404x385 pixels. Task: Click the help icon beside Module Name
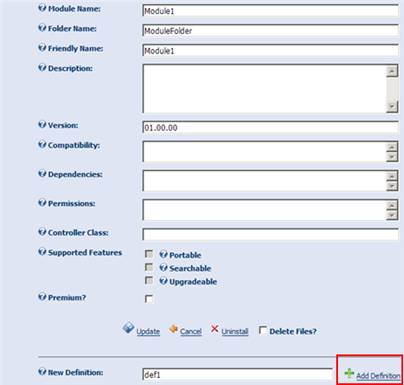pyautogui.click(x=42, y=8)
